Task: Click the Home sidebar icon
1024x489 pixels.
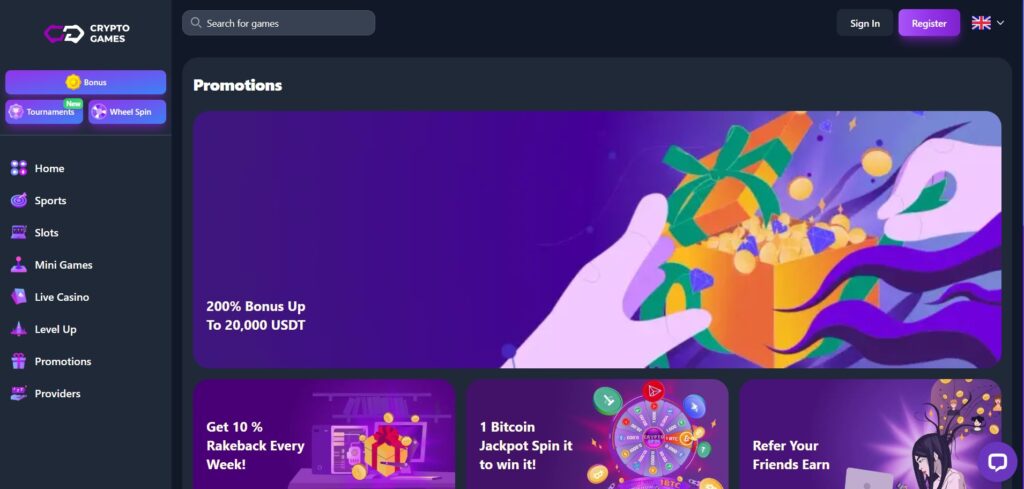Action: tap(19, 168)
